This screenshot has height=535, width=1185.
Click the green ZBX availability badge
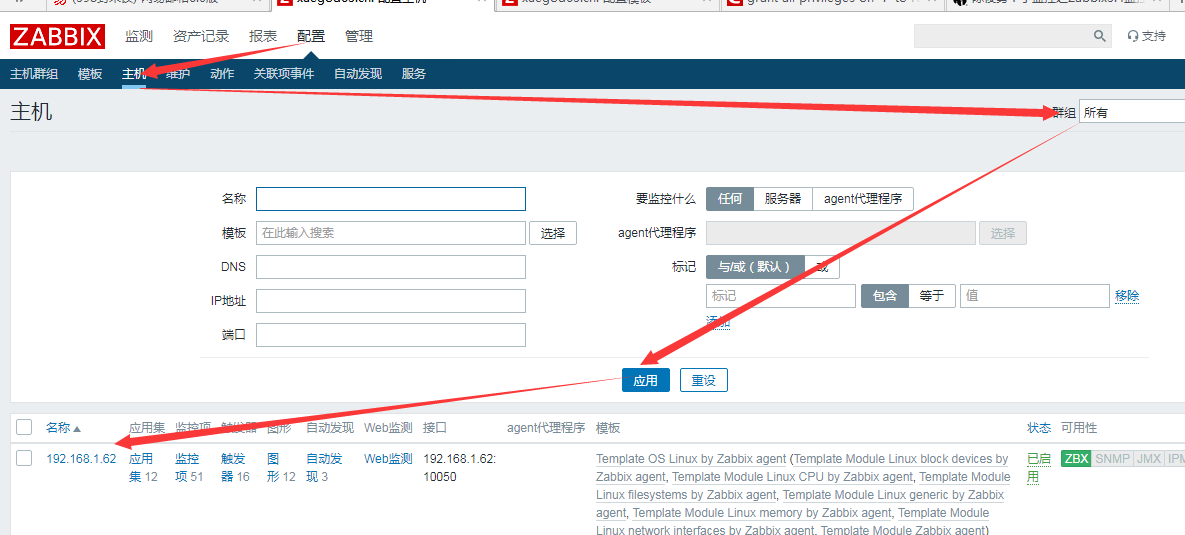[1076, 459]
